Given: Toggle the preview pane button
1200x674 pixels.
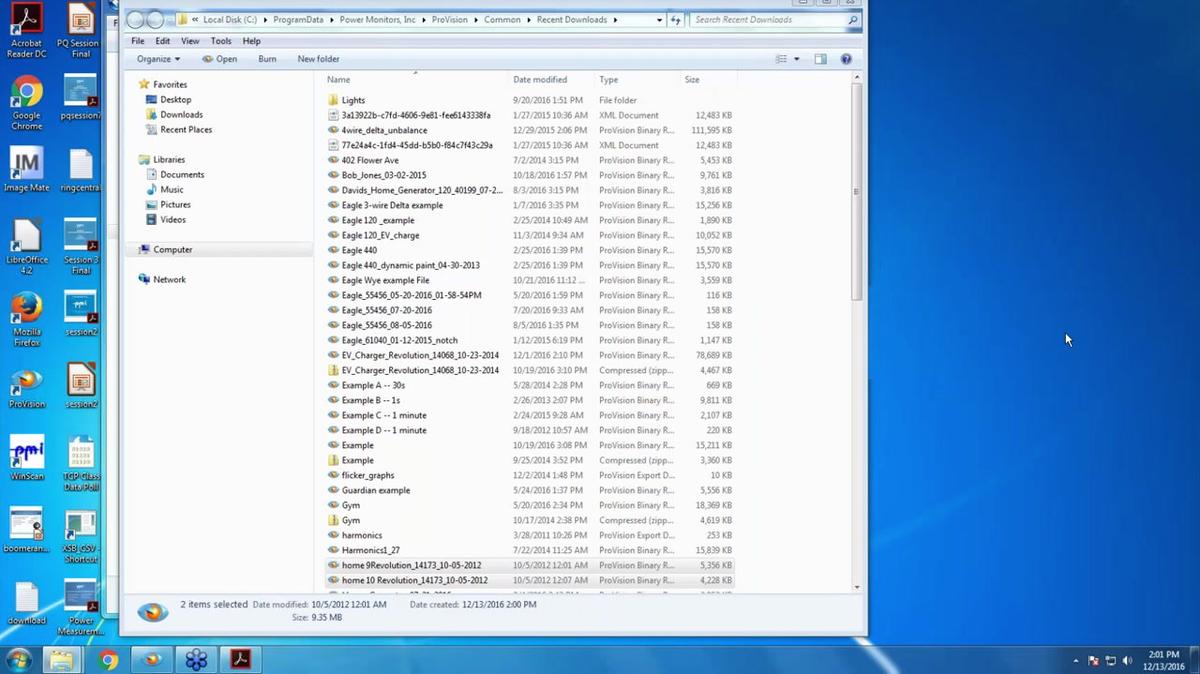Looking at the screenshot, I should click(820, 59).
